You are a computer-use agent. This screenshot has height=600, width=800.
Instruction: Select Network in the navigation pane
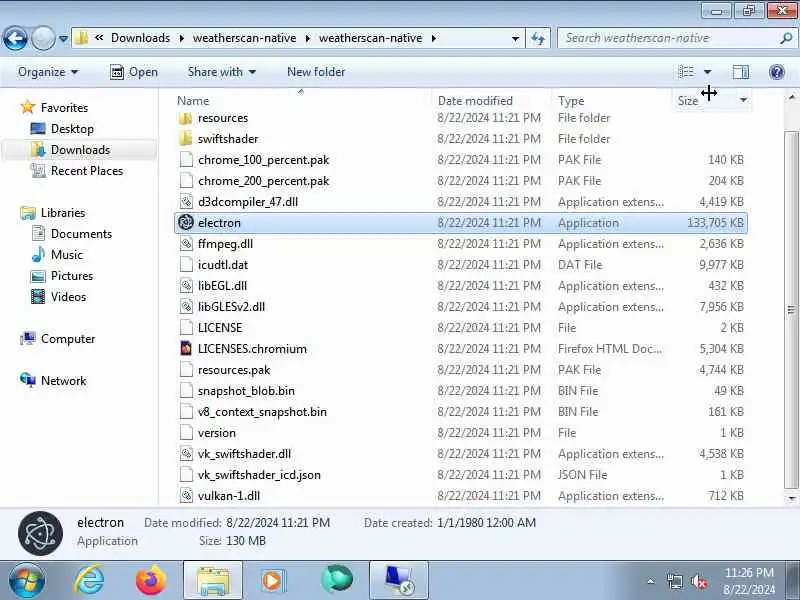(x=63, y=381)
